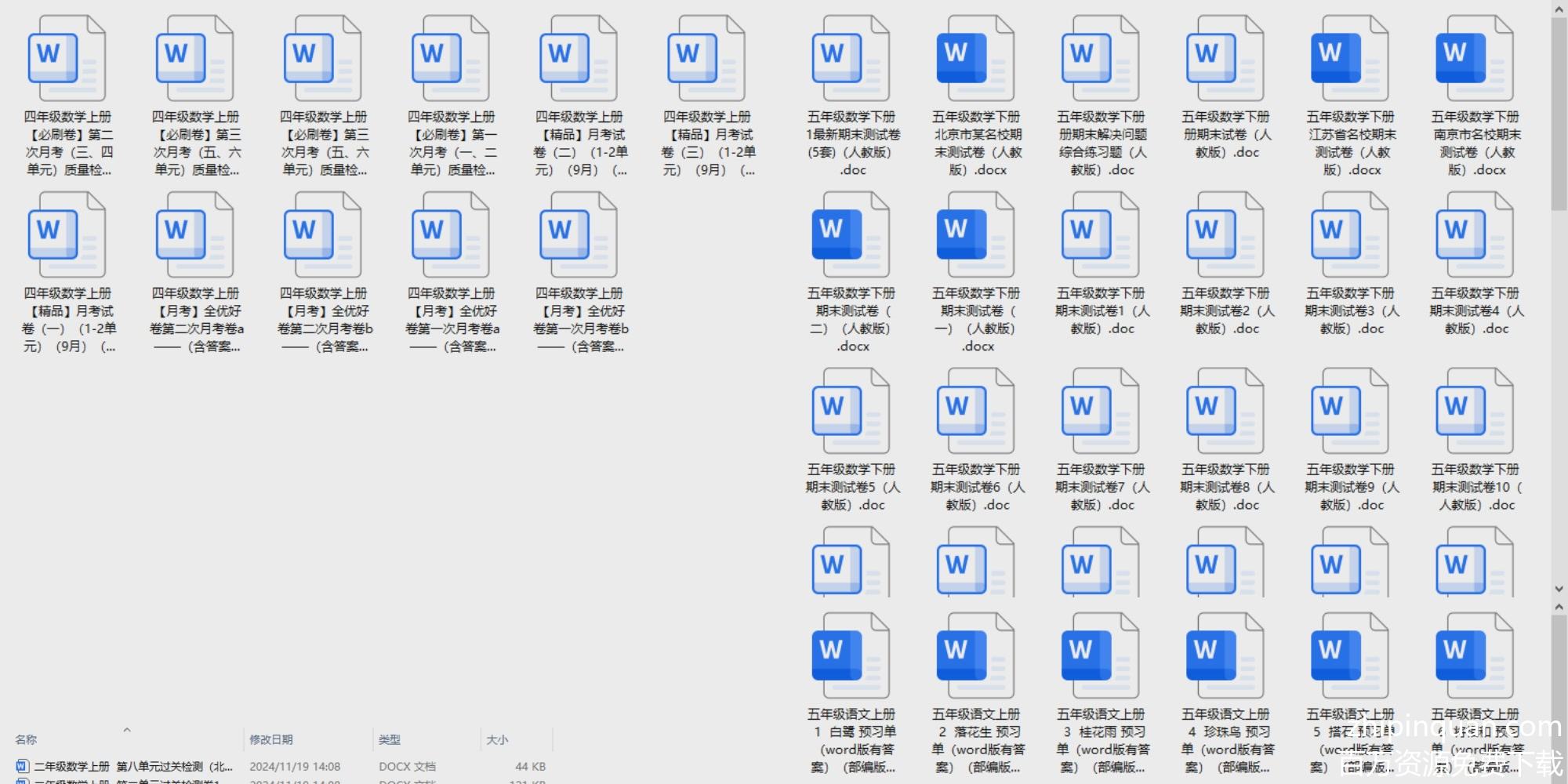1568x784 pixels.
Task: Click the upper pane vertical scrollbar thumb
Action: coord(1559,110)
